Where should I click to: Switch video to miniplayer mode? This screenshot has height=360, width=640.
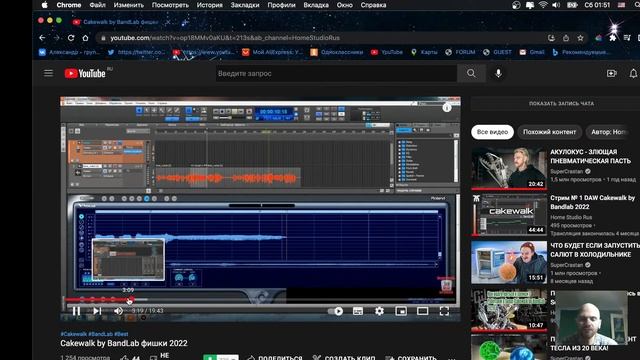pos(401,311)
